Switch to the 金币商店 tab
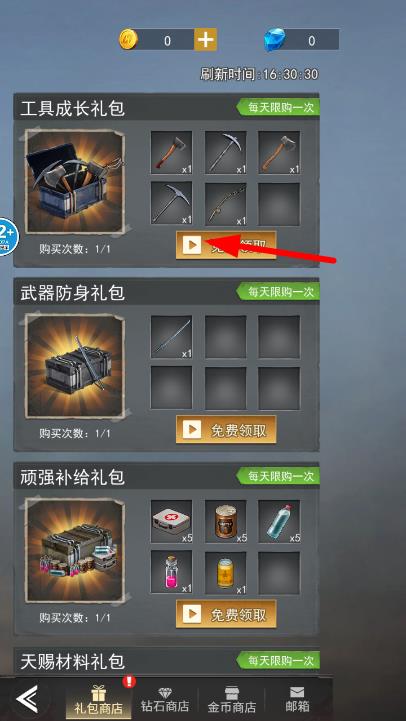The width and height of the screenshot is (406, 721). click(x=232, y=699)
